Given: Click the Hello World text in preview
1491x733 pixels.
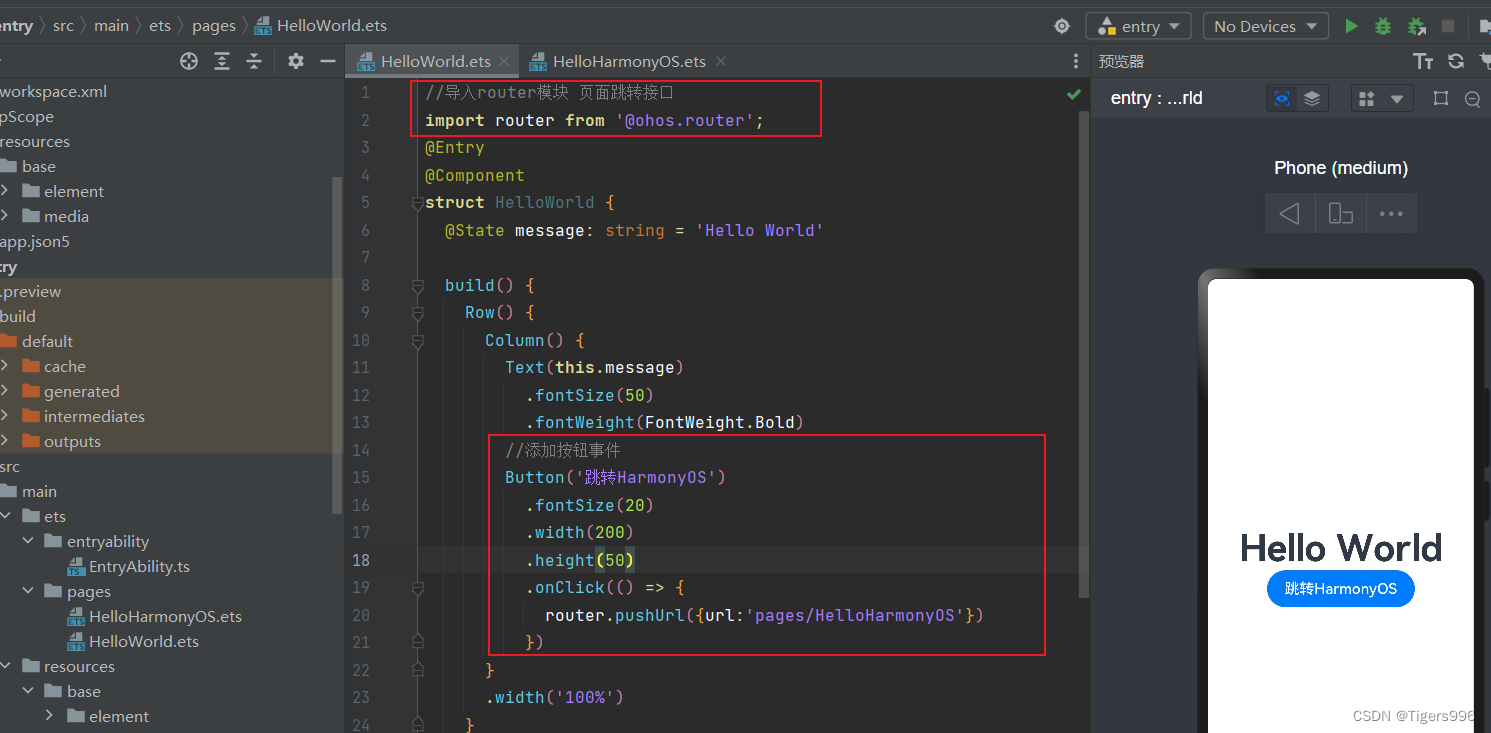Looking at the screenshot, I should [x=1341, y=548].
